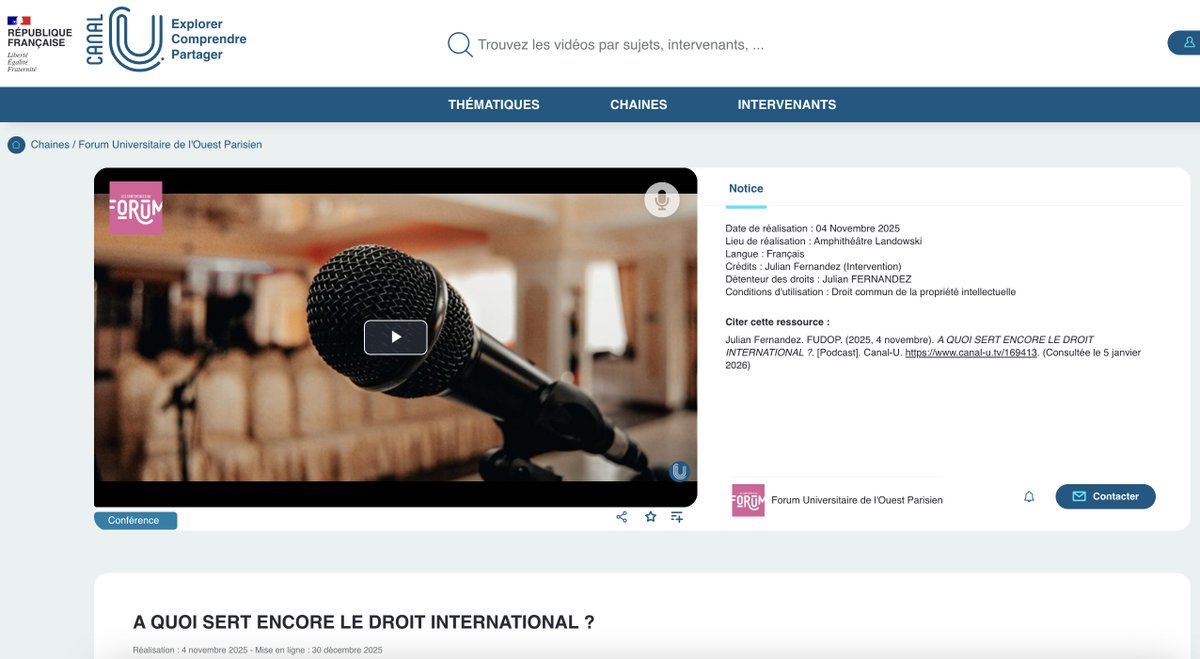Click the text Détenteur des droits : Julian FERNANDEZ
This screenshot has height=659, width=1200.
click(818, 279)
